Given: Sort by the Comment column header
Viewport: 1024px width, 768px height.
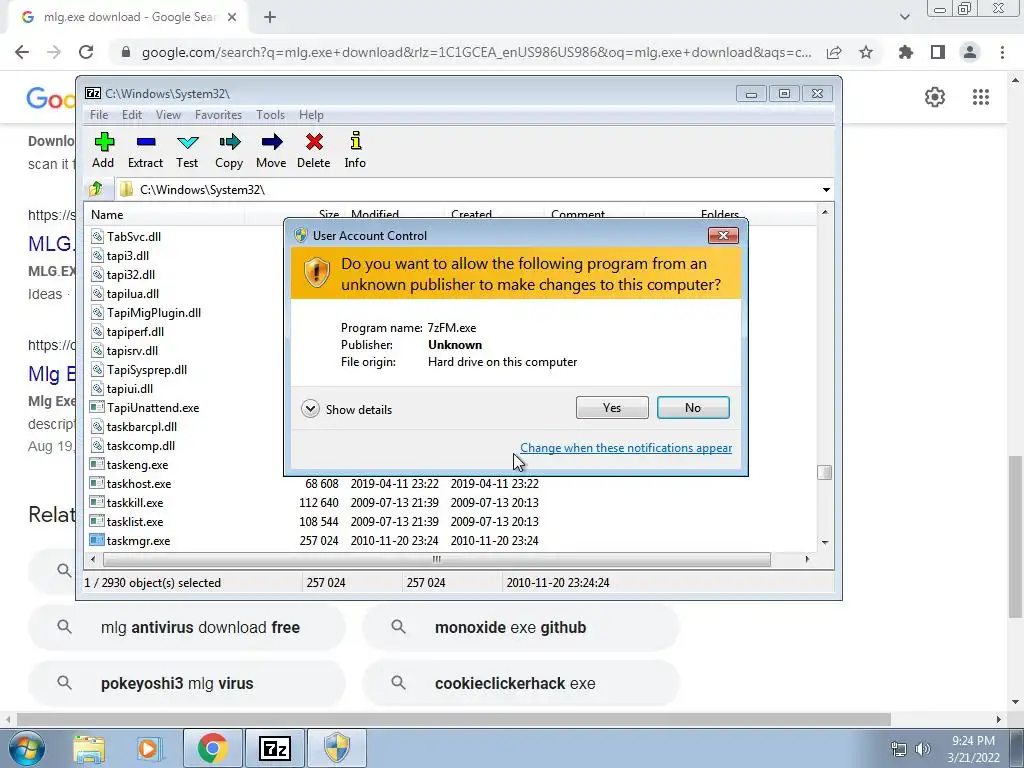Looking at the screenshot, I should coord(578,214).
